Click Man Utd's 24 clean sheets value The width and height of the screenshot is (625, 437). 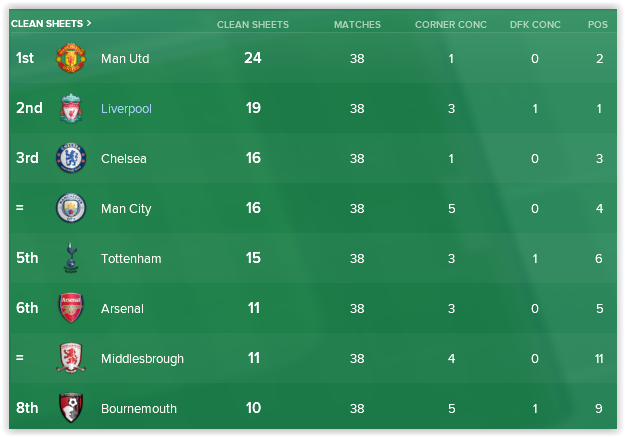(252, 58)
